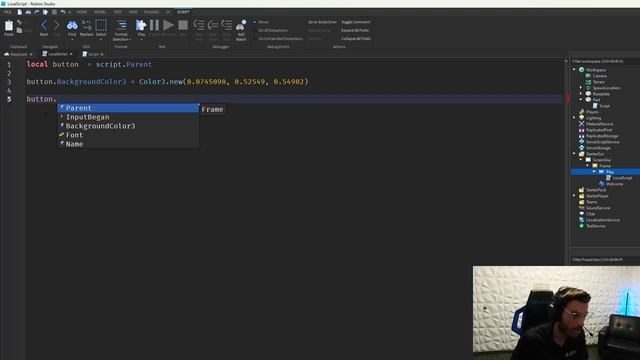Open the LocalScript editor tab
Image resolution: width=640 pixels, height=360 pixels.
coord(57,54)
